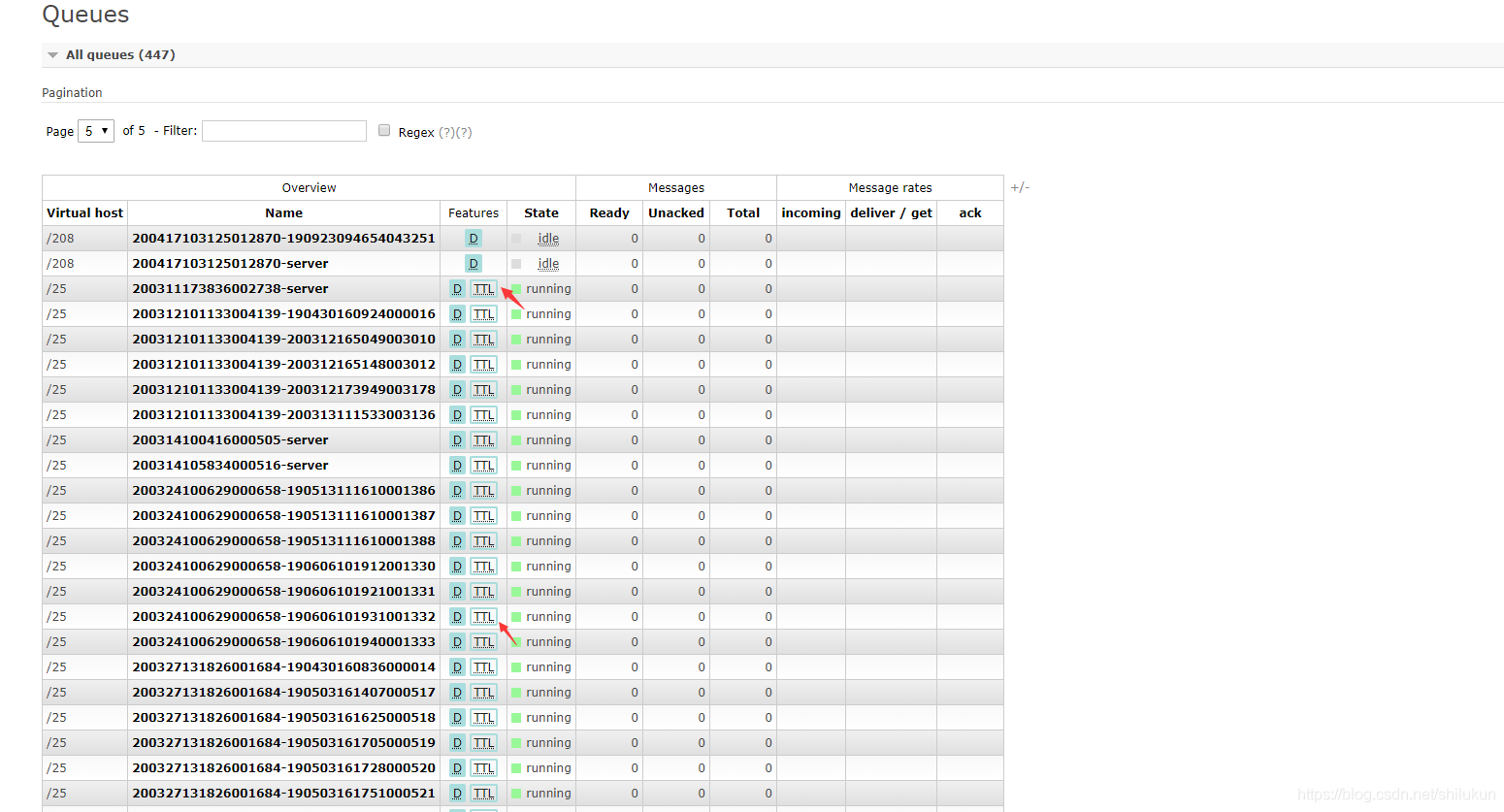Click D badge of 200314105834000516-server
1504x812 pixels.
[457, 466]
